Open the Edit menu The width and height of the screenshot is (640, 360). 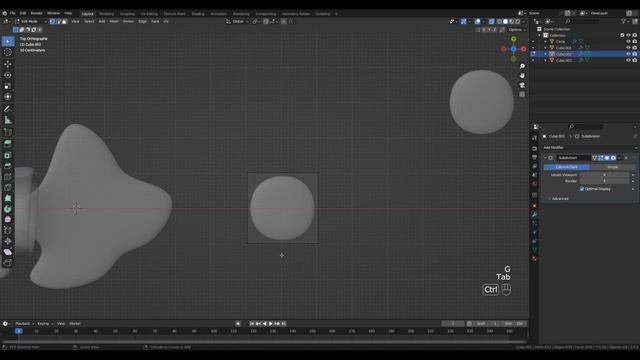23,13
